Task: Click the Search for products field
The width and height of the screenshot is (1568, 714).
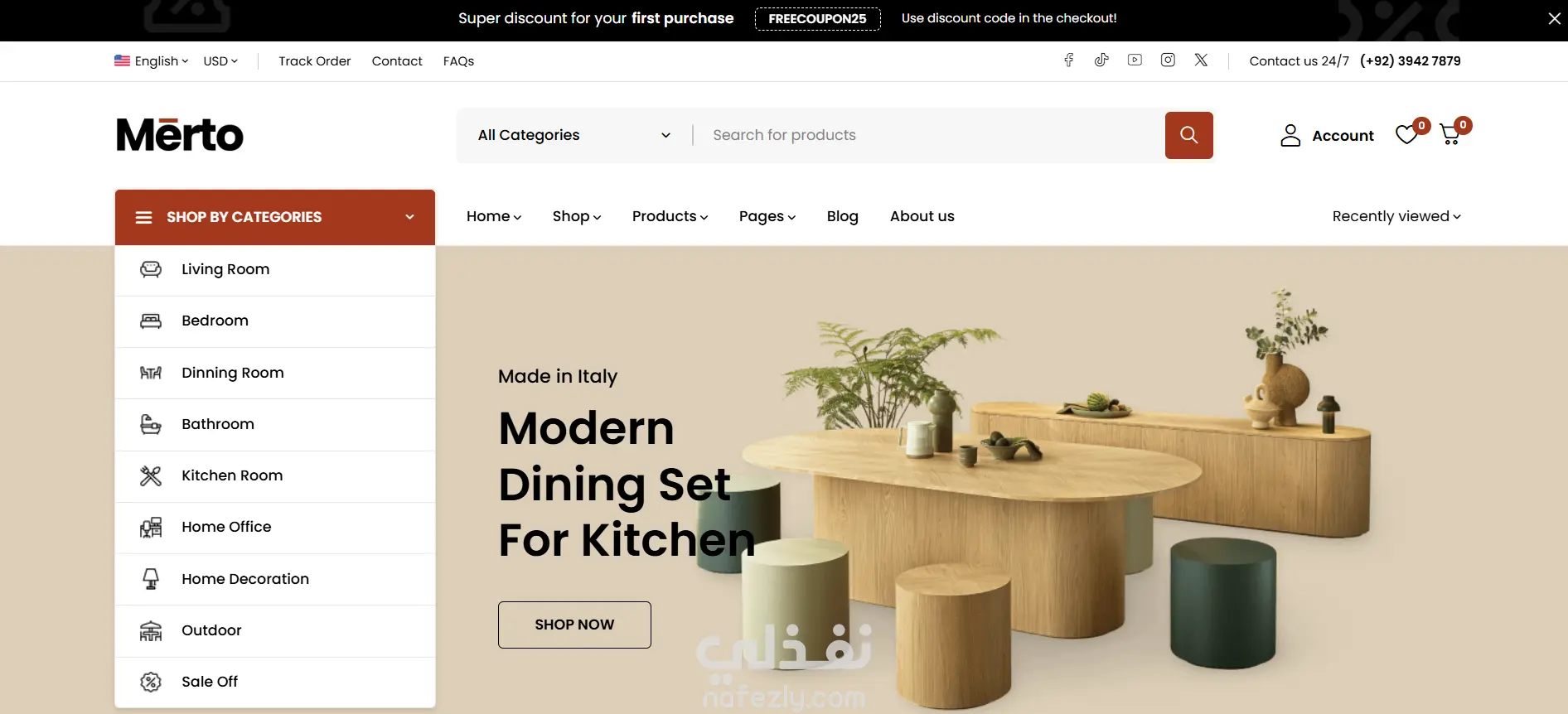Action: pyautogui.click(x=928, y=135)
